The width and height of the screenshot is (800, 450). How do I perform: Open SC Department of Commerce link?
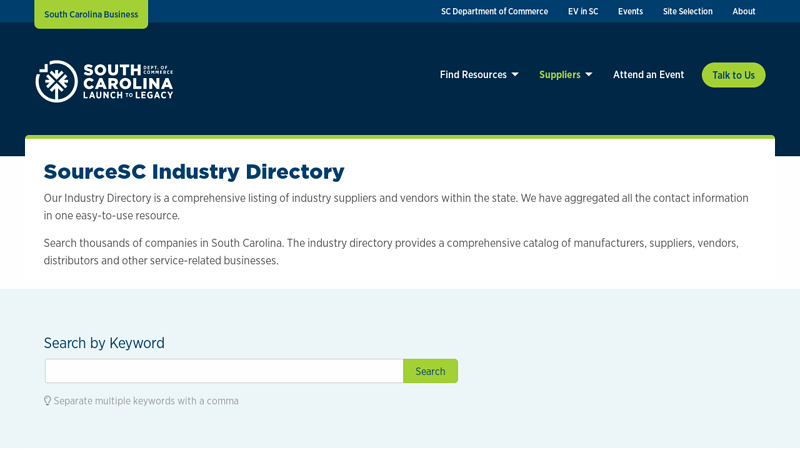click(x=494, y=11)
